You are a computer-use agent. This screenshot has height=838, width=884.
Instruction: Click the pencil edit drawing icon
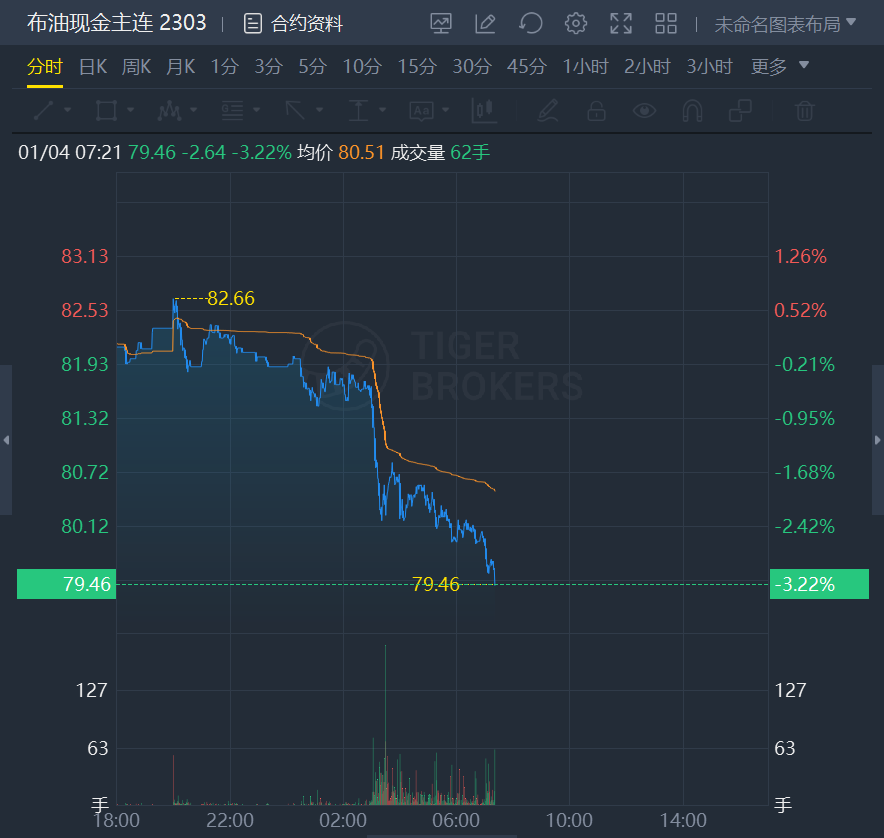(x=486, y=23)
